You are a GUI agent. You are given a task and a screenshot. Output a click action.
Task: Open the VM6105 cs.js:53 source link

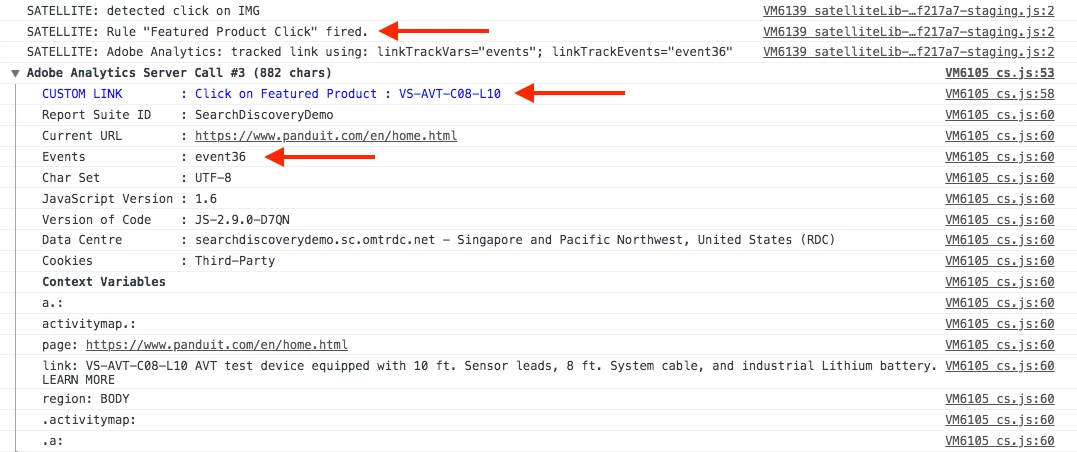[999, 74]
